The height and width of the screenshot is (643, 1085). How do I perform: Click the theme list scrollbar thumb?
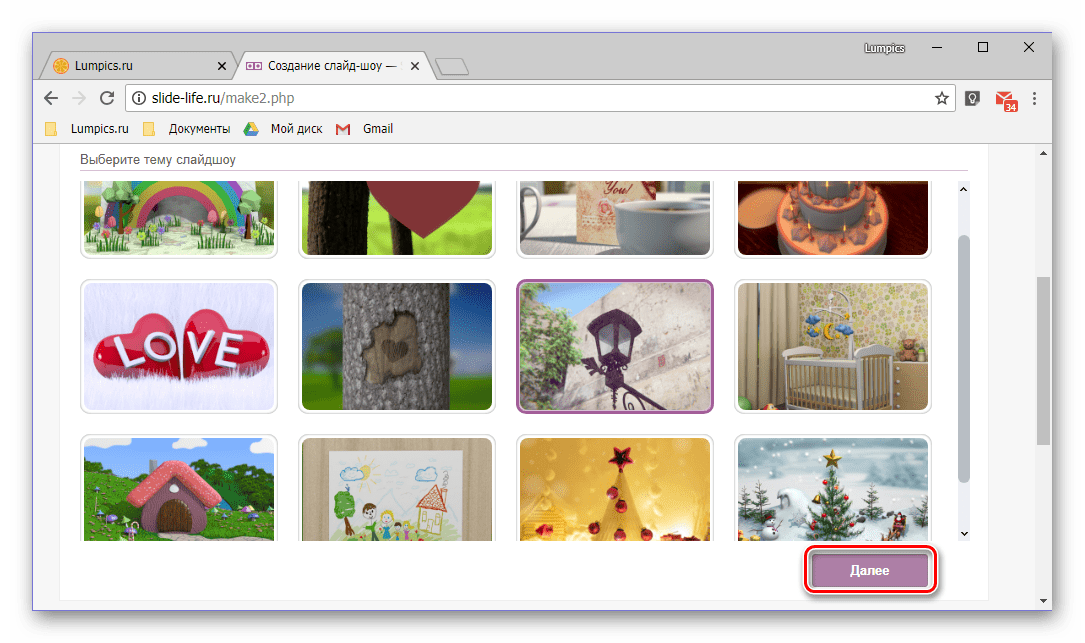click(x=963, y=359)
